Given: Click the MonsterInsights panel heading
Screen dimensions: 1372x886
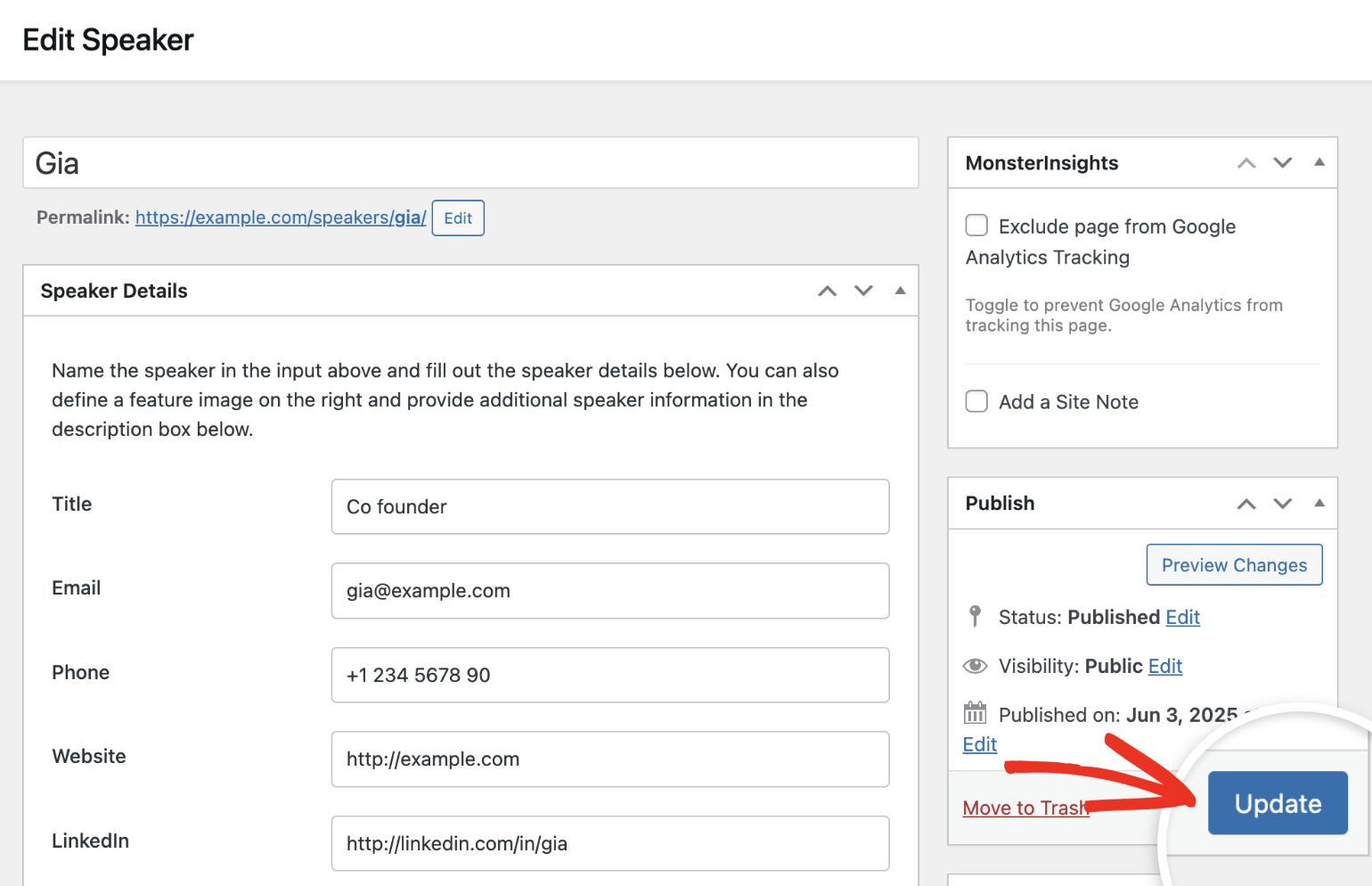Looking at the screenshot, I should point(1041,163).
